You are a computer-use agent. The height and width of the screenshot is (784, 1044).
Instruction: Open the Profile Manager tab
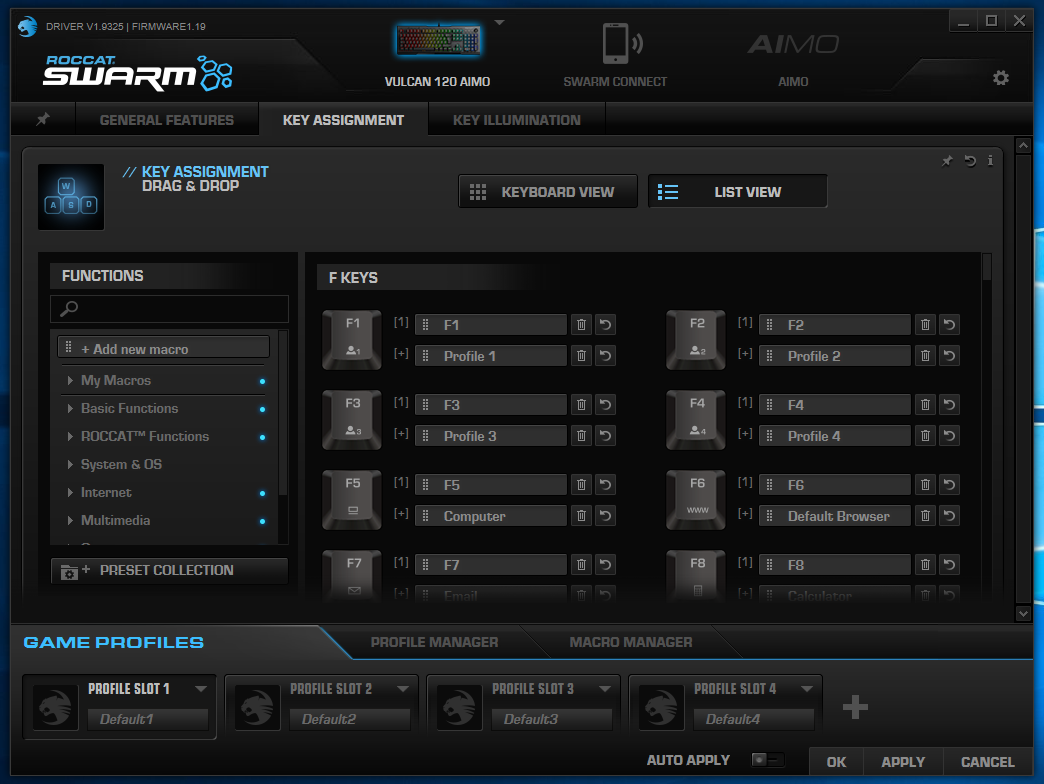pyautogui.click(x=434, y=642)
